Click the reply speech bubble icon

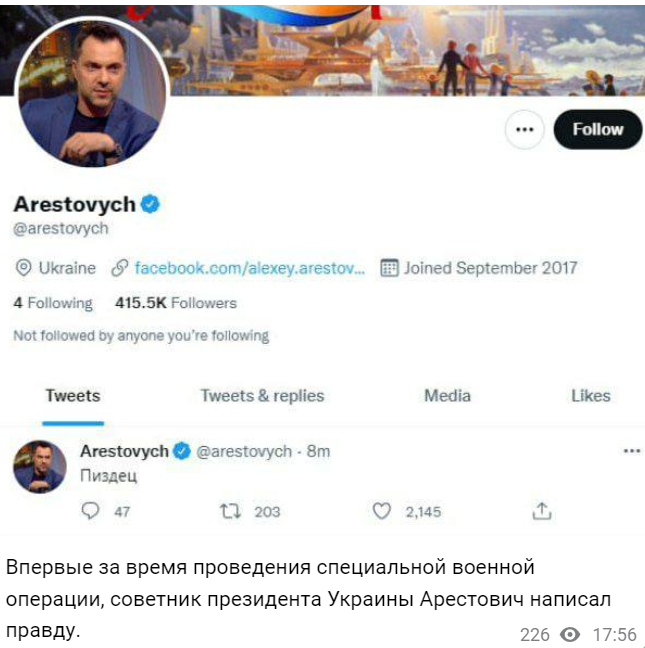click(90, 511)
